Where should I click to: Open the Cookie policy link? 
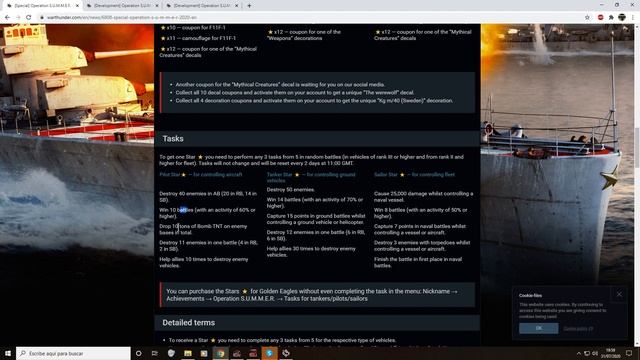pos(578,329)
